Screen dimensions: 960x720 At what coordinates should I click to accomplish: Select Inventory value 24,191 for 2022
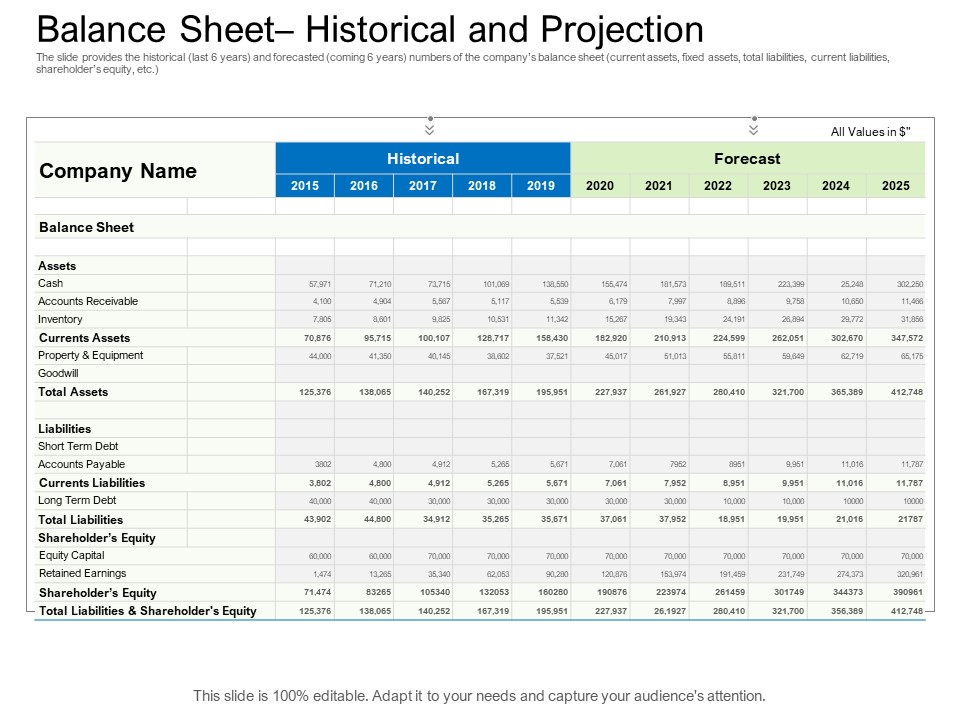[734, 319]
